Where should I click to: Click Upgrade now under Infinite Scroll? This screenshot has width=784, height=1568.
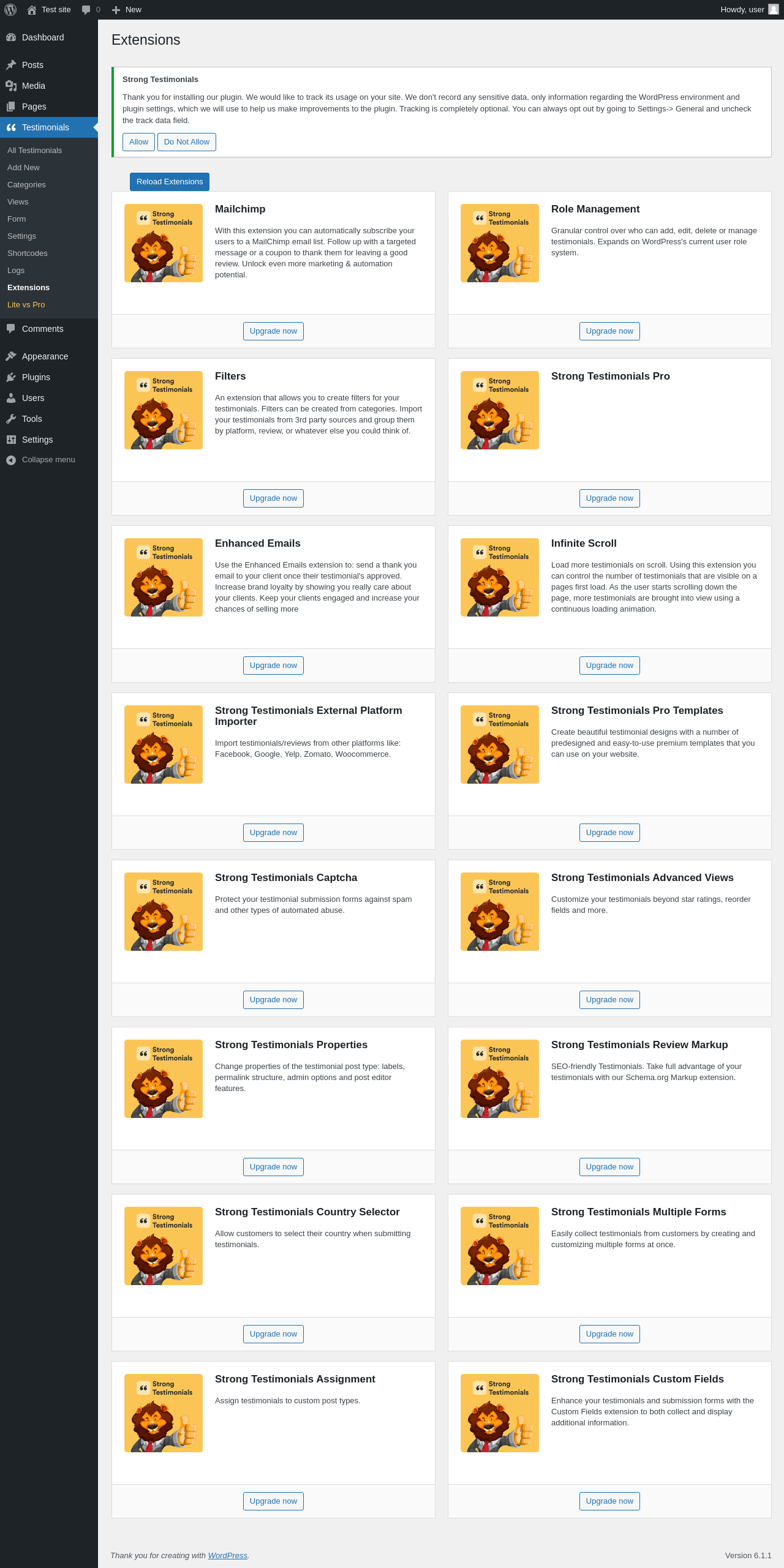[x=609, y=666]
